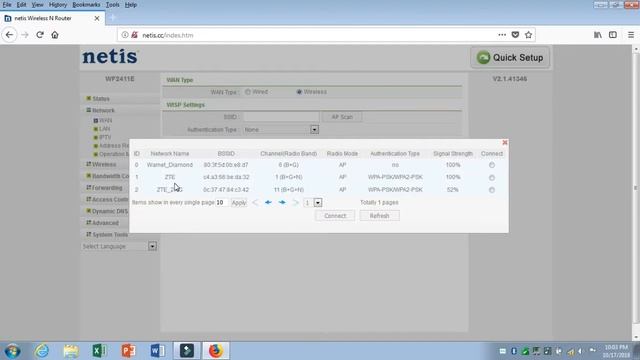Image resolution: width=640 pixels, height=360 pixels.
Task: Go back with the browser back arrow
Action: 9,35
